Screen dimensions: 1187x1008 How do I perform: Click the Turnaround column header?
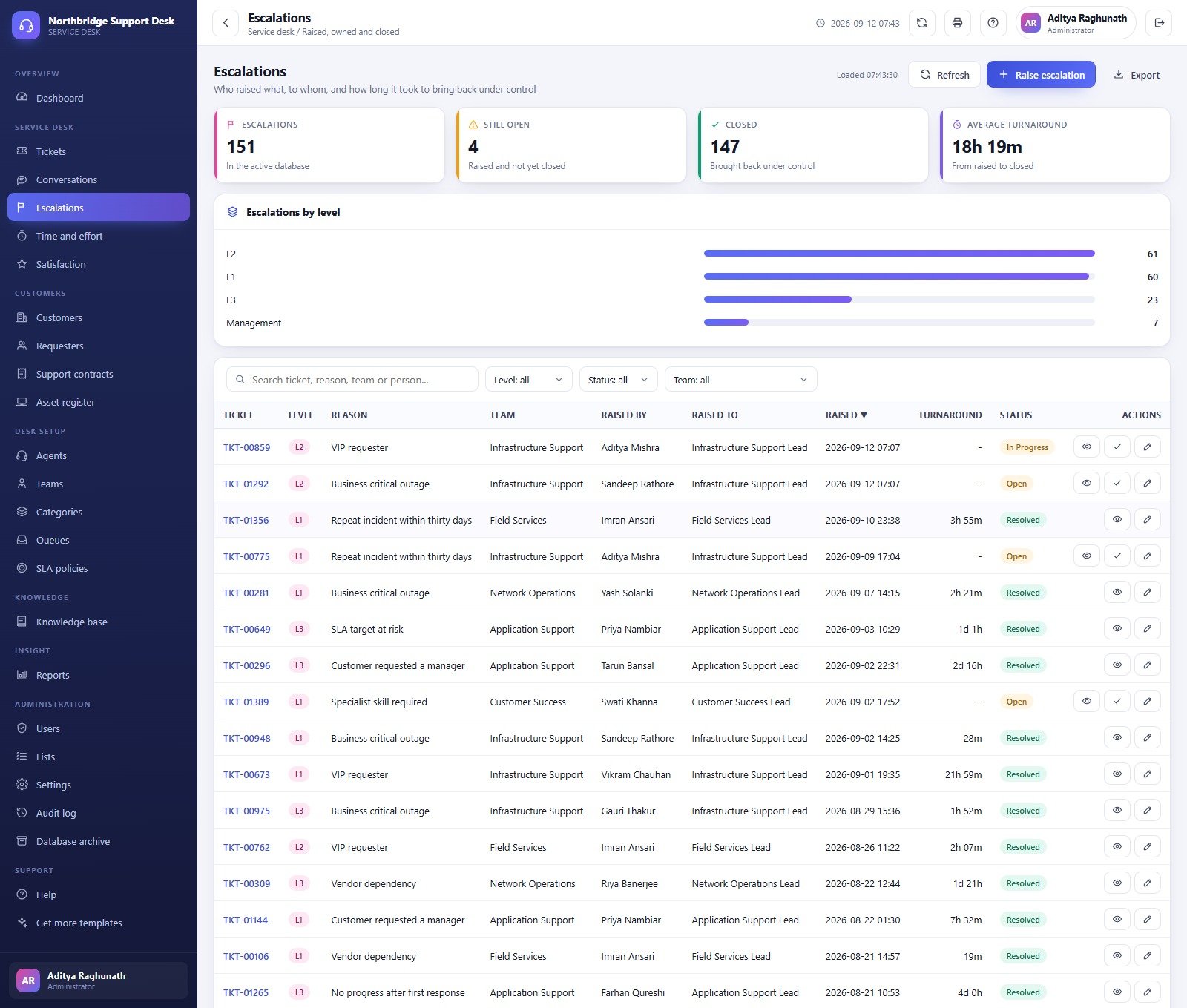click(950, 415)
